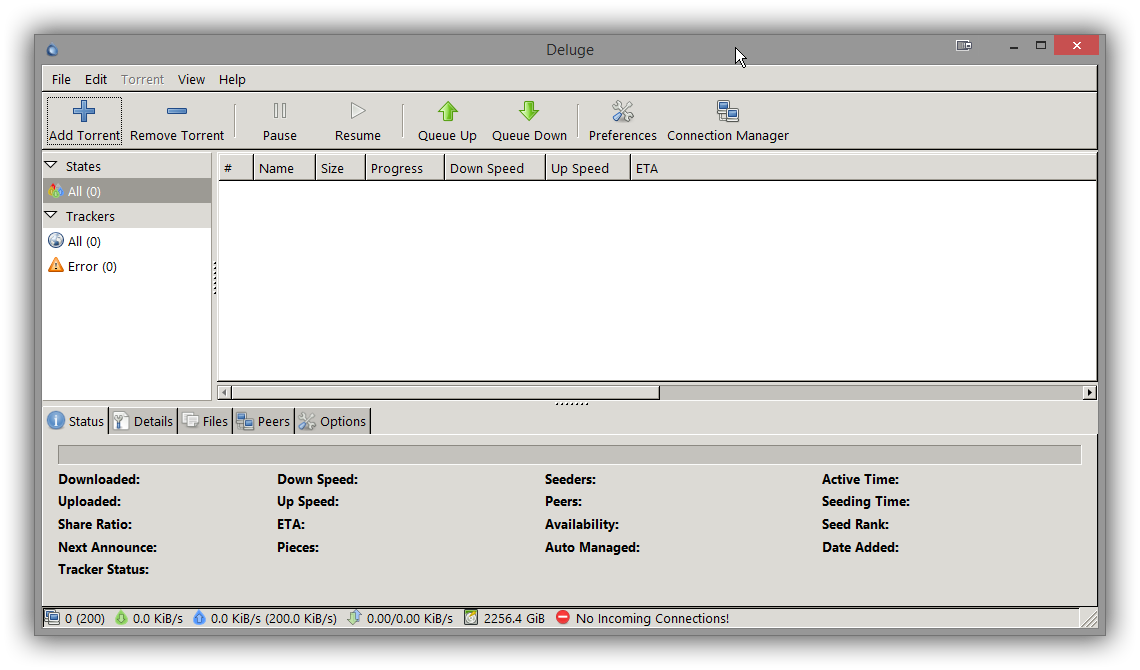Open Preferences with the tools icon
The width and height of the screenshot is (1140, 670).
622,111
